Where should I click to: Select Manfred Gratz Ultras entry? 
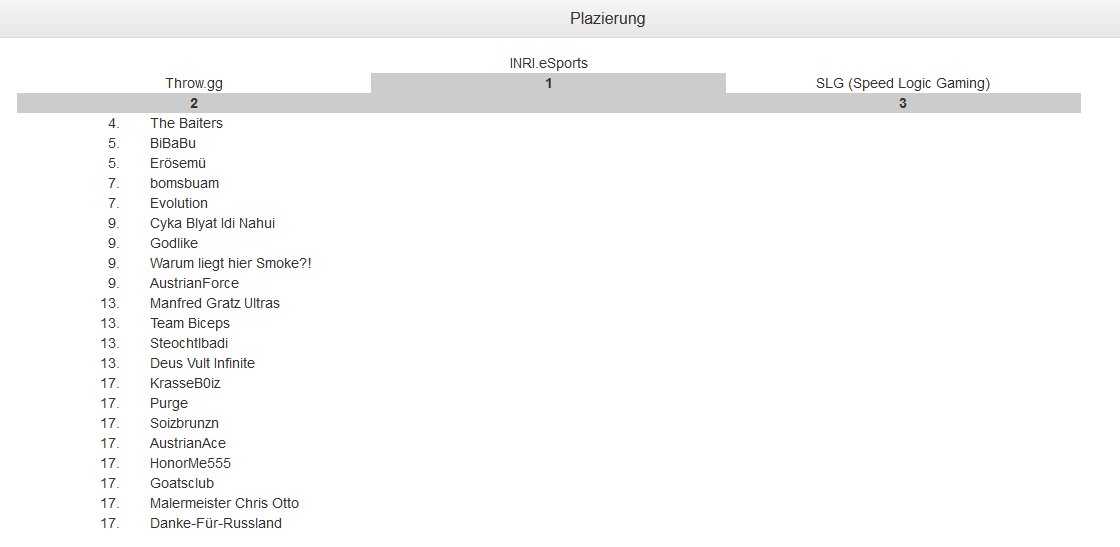(215, 303)
